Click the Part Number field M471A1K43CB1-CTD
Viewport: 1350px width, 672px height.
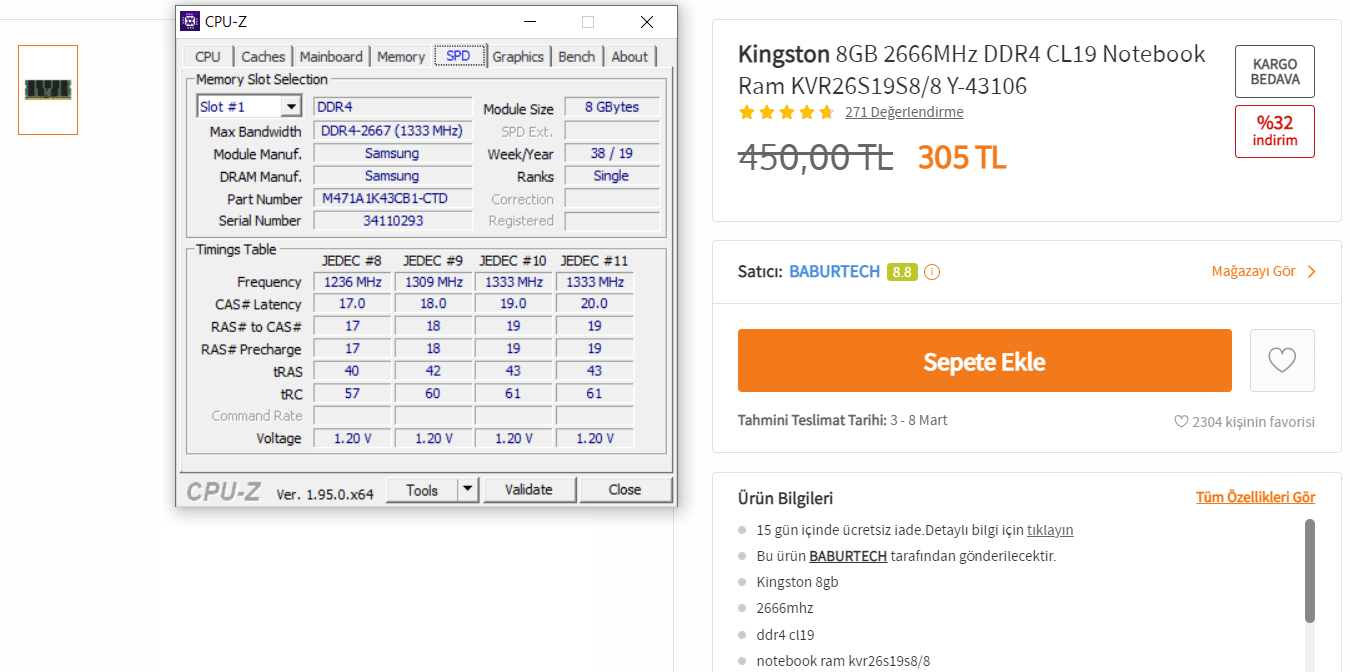click(x=393, y=198)
